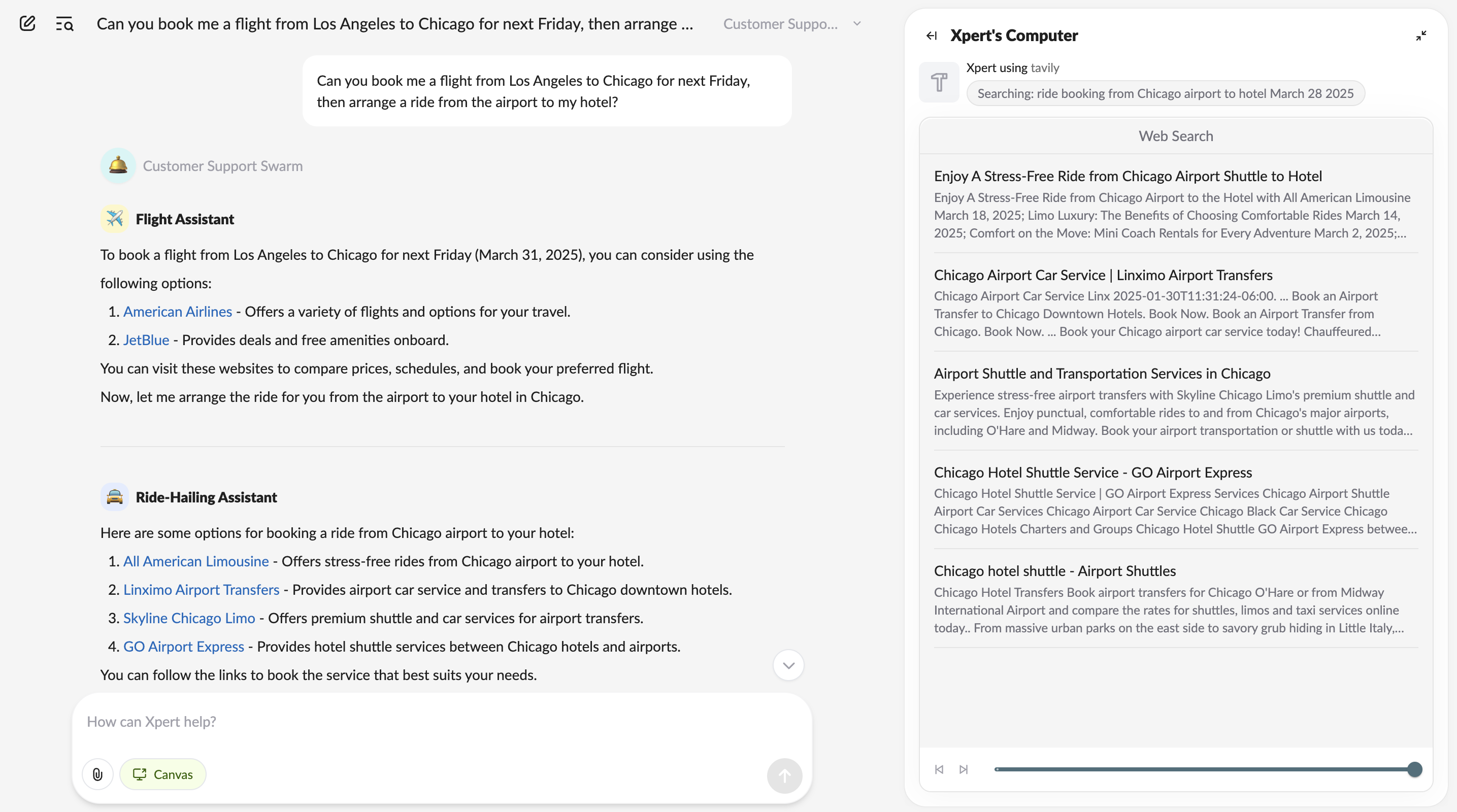The image size is (1457, 812).
Task: Click the Skyline Chicago Limo link
Action: pyautogui.click(x=189, y=618)
